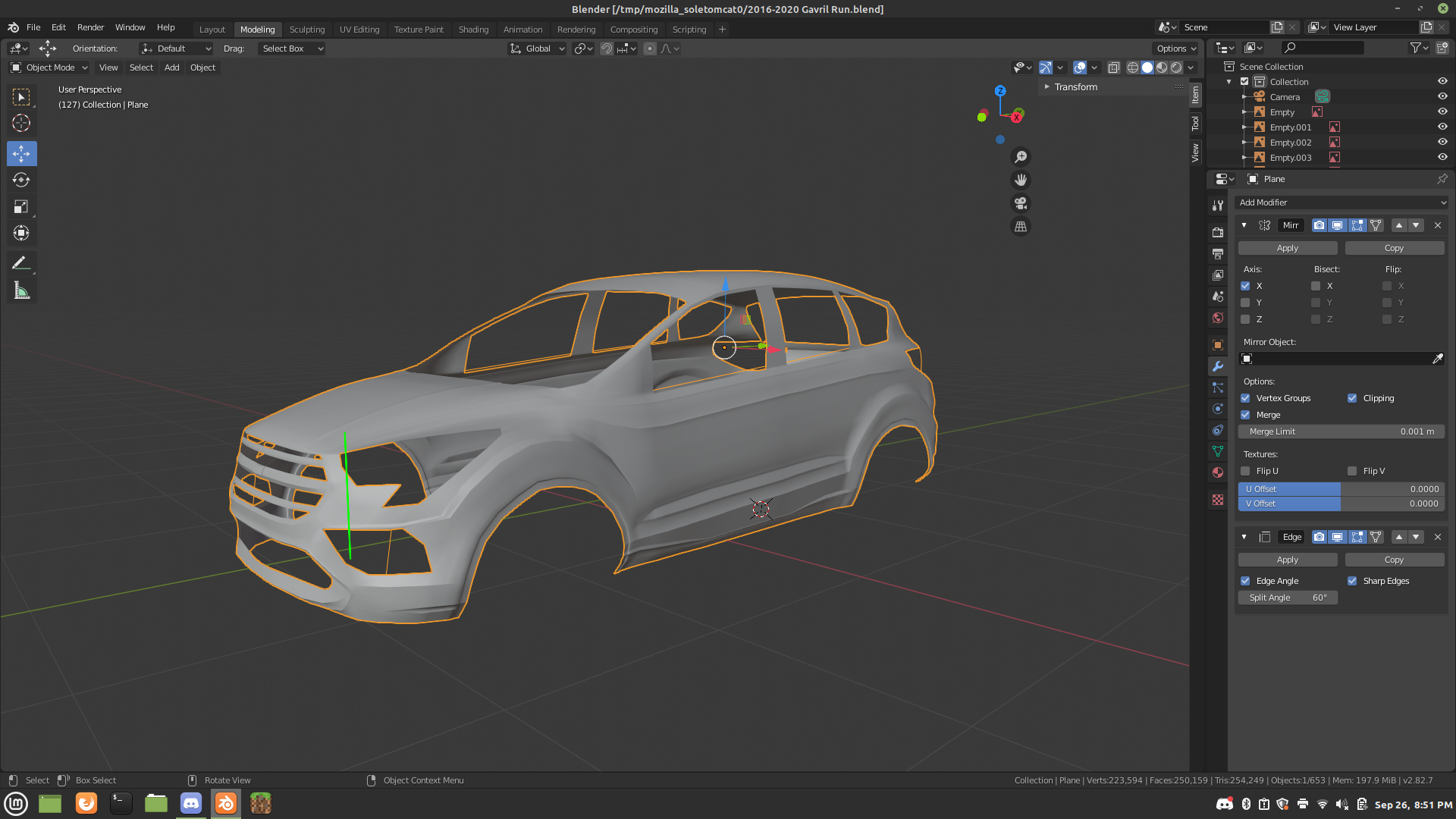Open the Orientation Default dropdown
Screen dimensions: 1456x819
tap(176, 49)
